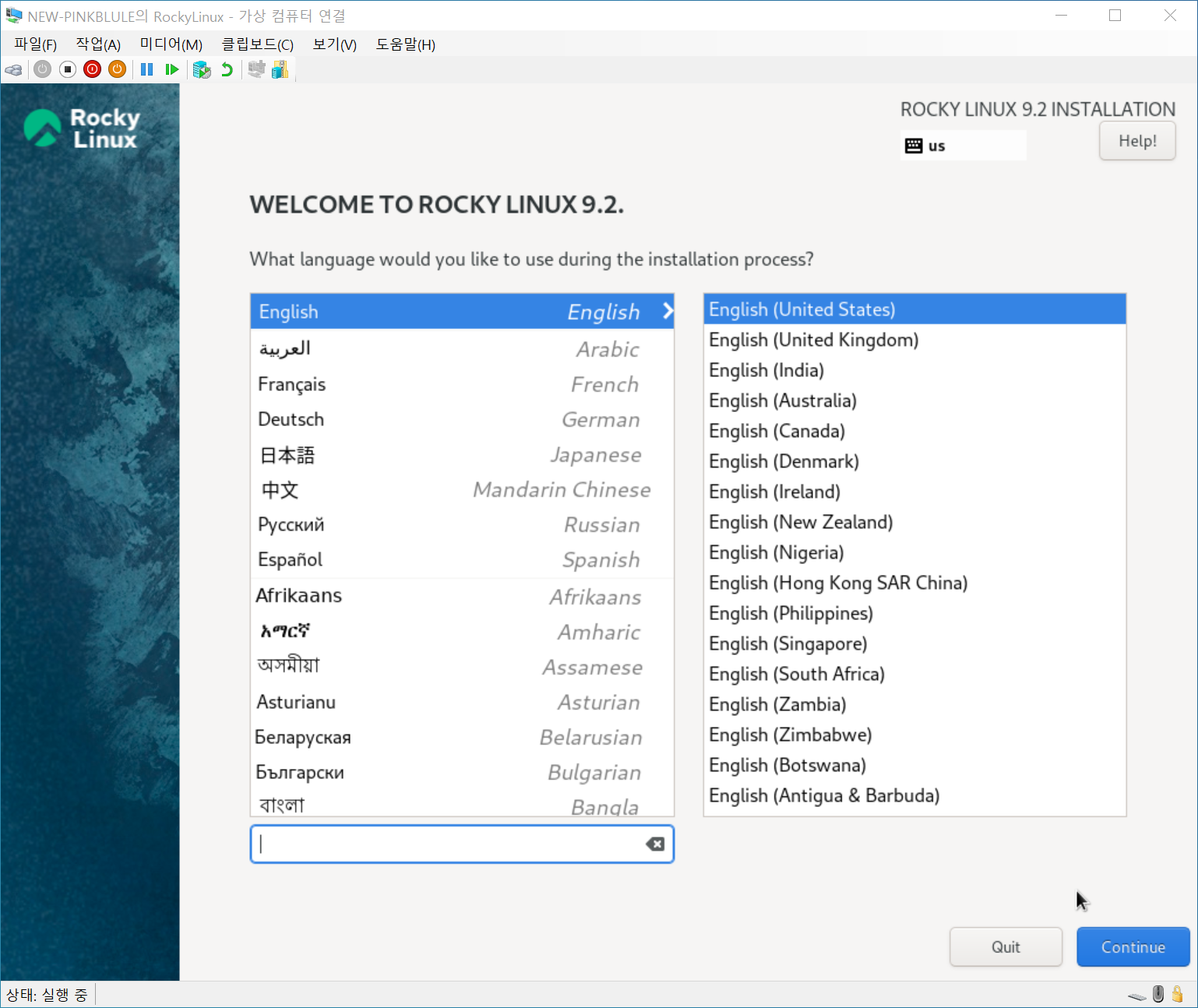This screenshot has width=1198, height=1008.
Task: Select the Assamese language row
Action: click(462, 667)
